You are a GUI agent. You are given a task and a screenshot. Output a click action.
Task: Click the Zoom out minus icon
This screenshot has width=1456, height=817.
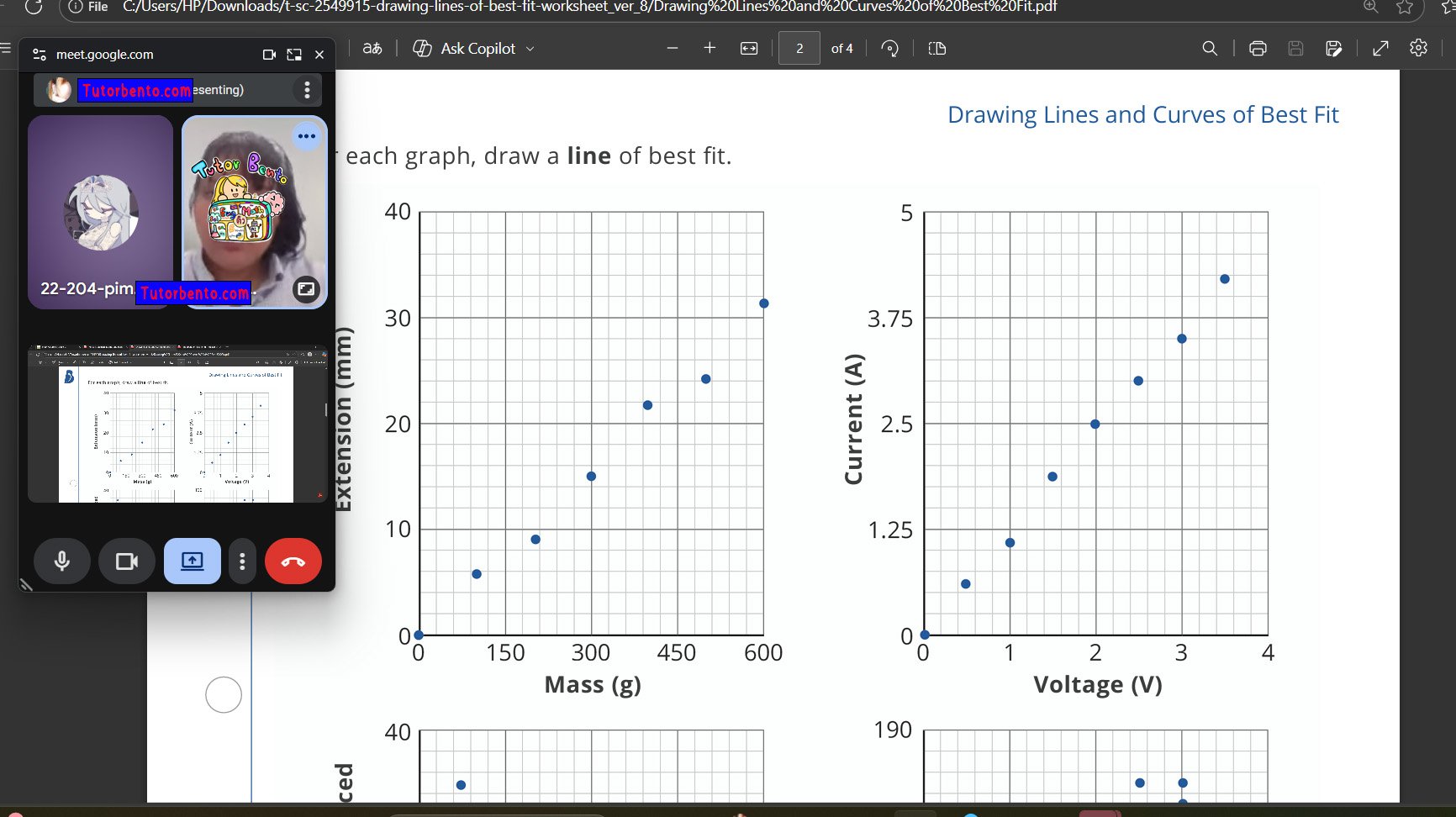(x=672, y=49)
